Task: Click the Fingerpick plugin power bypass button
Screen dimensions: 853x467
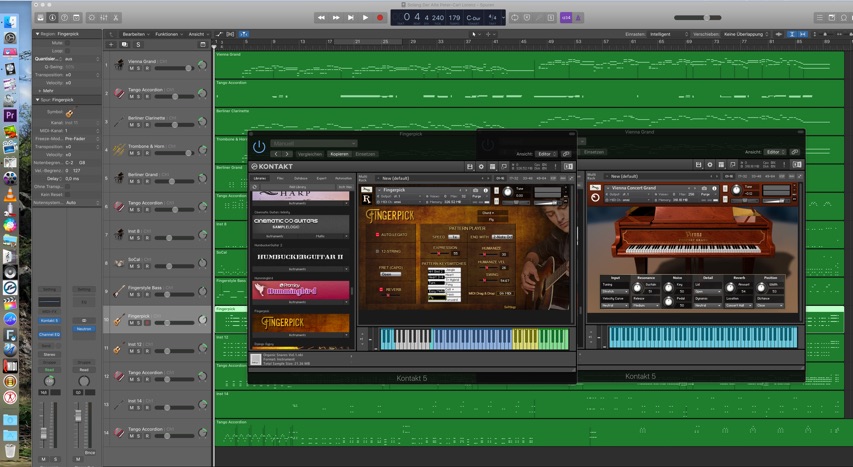Action: click(259, 146)
